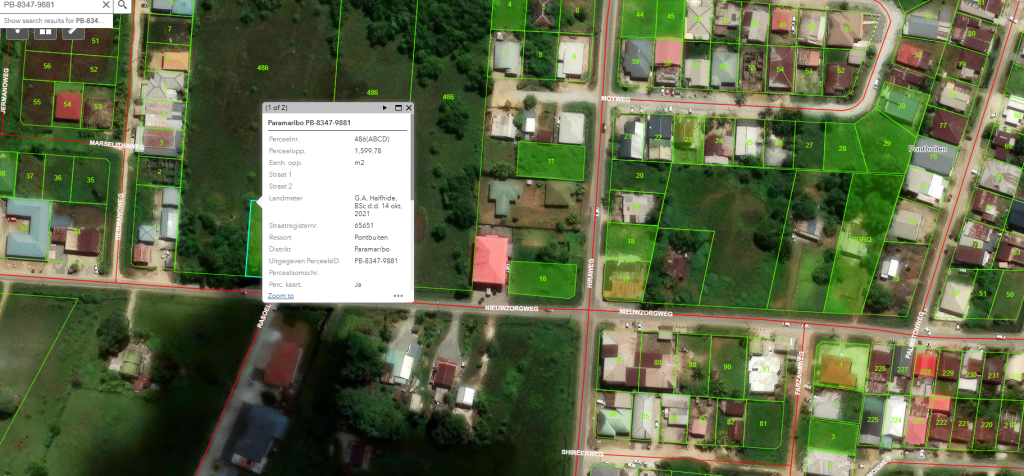The height and width of the screenshot is (476, 1024).
Task: Click the magnifying glass search button
Action: click(x=122, y=5)
